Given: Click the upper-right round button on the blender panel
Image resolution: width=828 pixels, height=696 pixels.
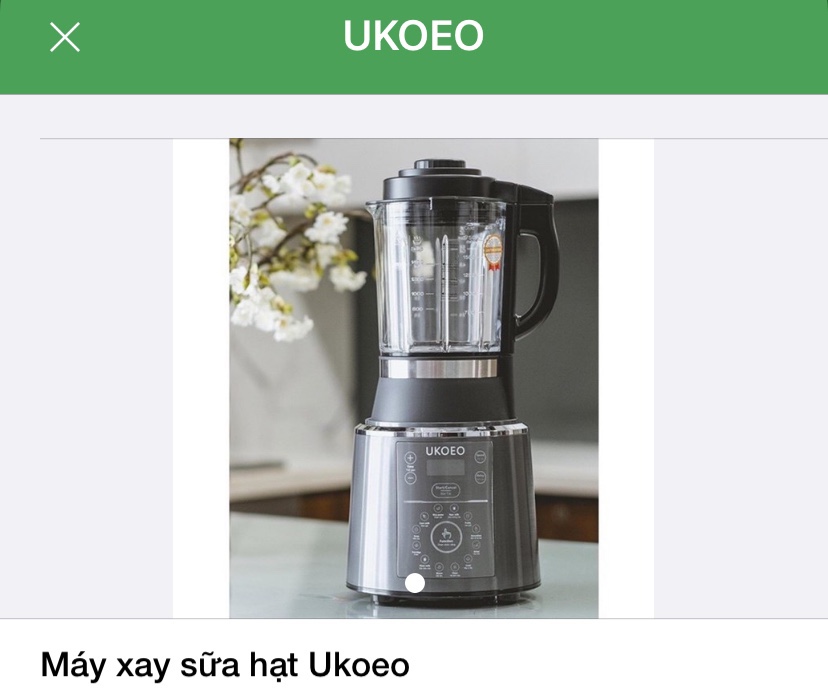Looking at the screenshot, I should pos(479,457).
